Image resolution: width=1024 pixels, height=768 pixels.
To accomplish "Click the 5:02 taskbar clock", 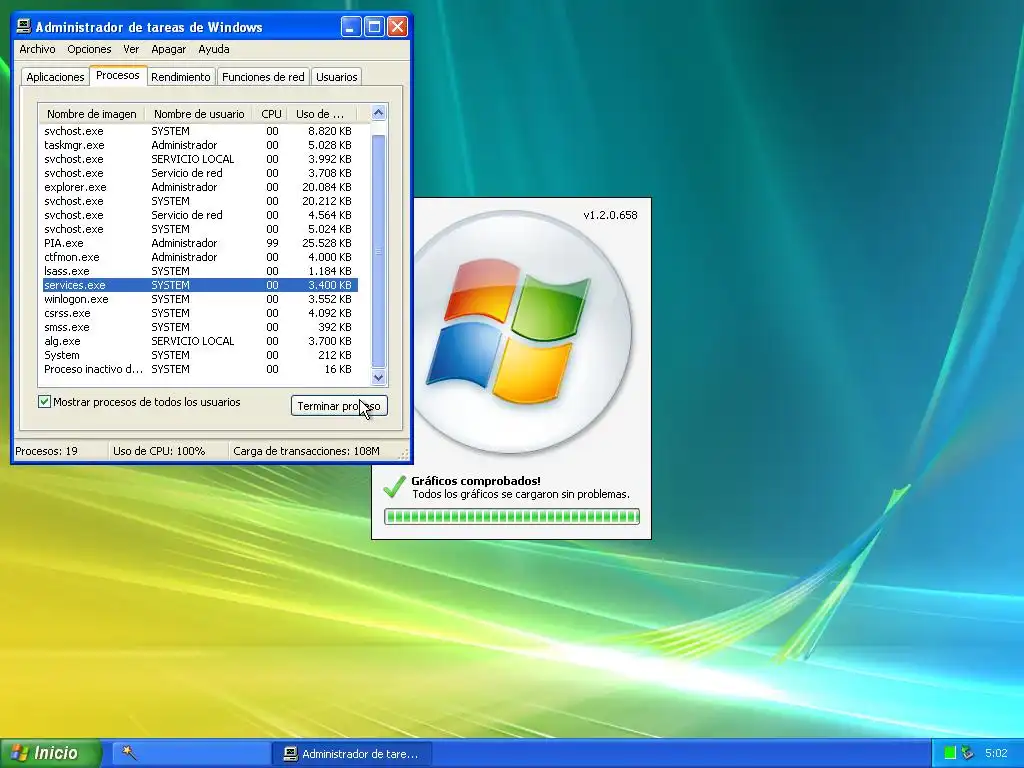I will tap(996, 753).
